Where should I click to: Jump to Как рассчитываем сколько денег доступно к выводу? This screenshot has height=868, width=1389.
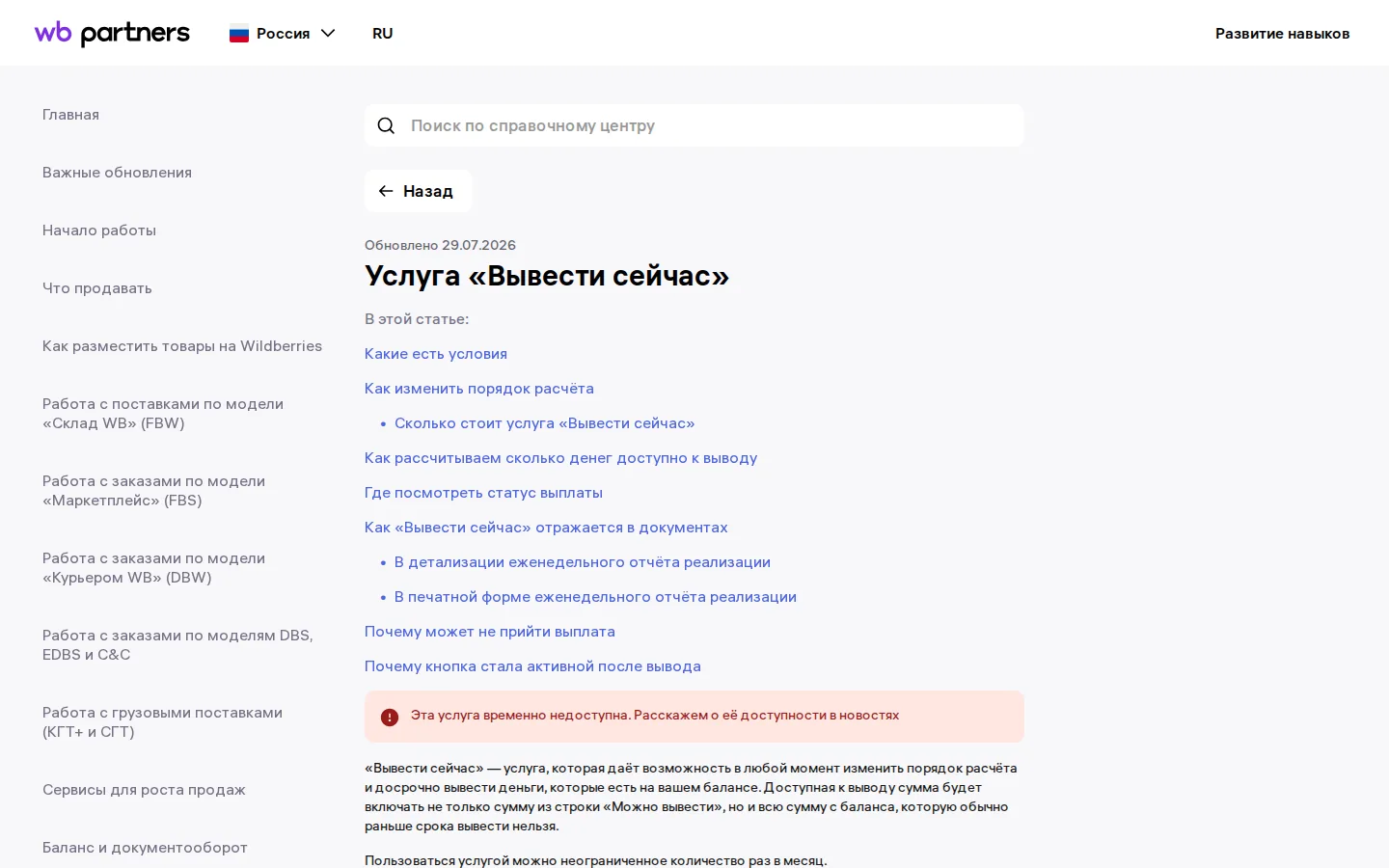pos(560,458)
